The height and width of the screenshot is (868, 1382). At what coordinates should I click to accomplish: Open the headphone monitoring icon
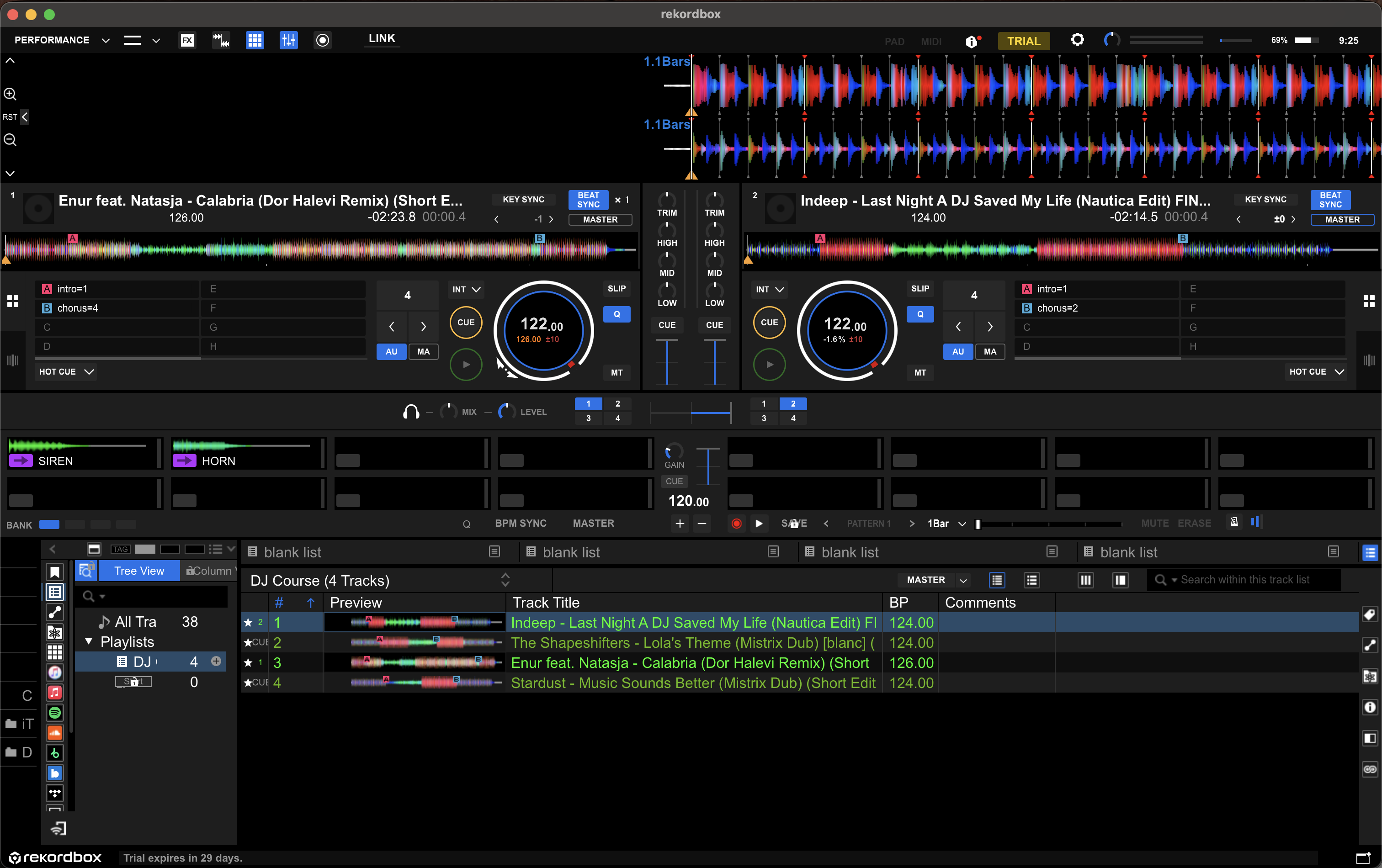pos(411,412)
